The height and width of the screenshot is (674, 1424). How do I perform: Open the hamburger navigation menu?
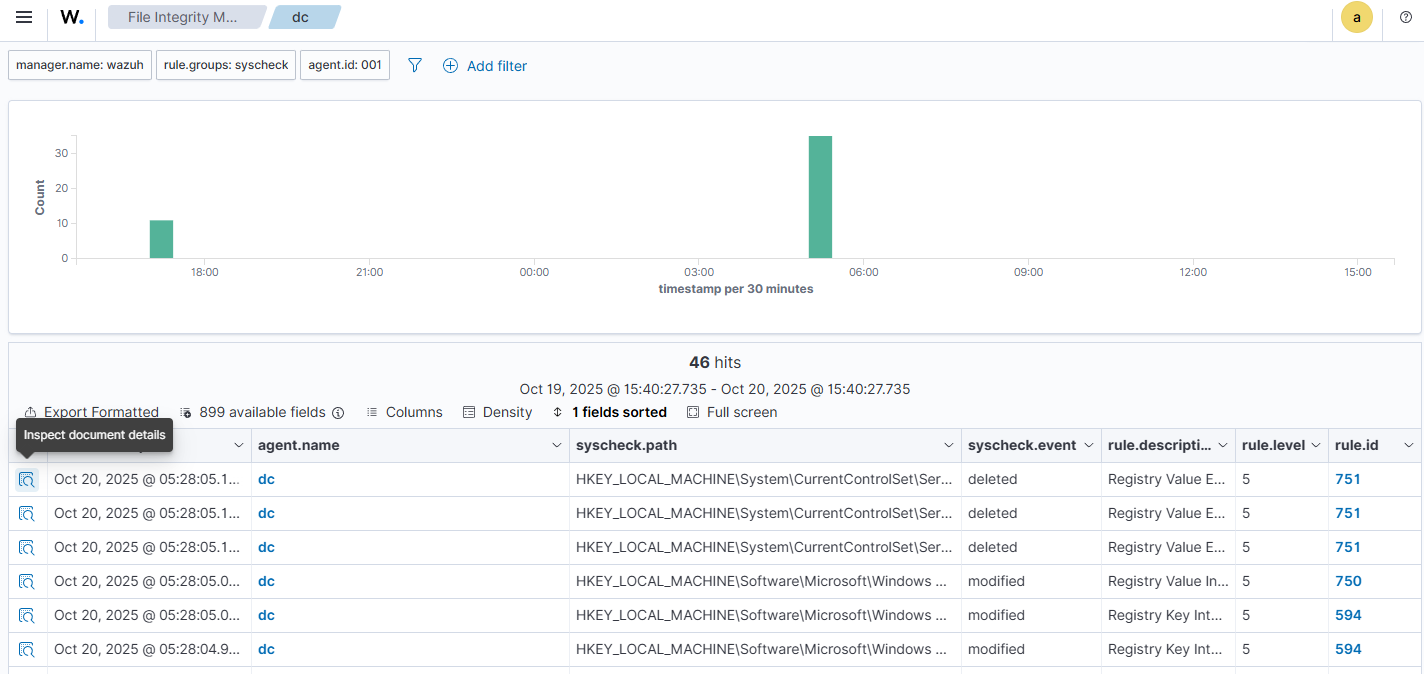coord(24,18)
